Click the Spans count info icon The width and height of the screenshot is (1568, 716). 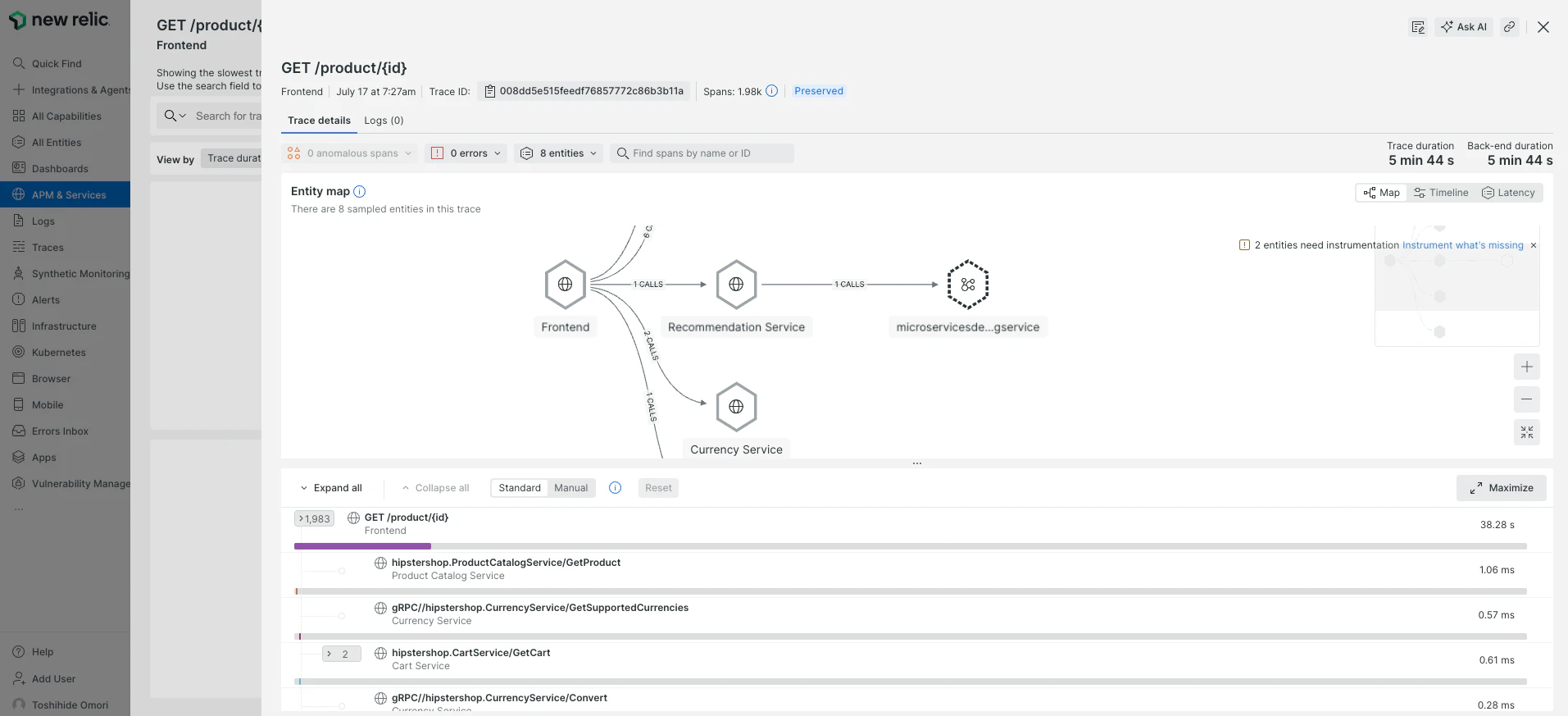tap(771, 91)
